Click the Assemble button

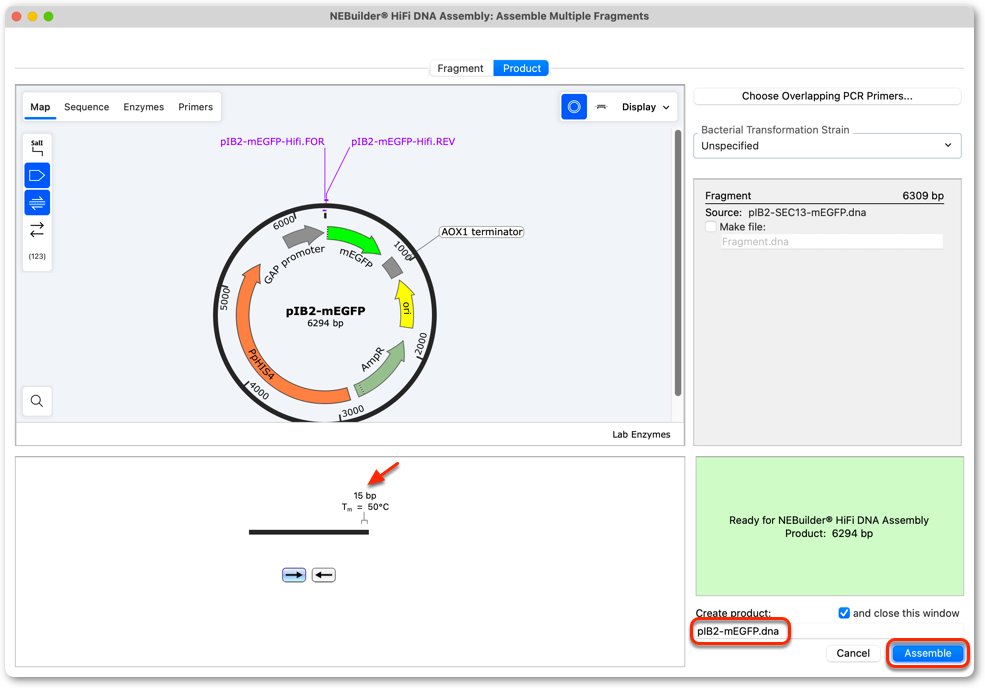[x=927, y=653]
